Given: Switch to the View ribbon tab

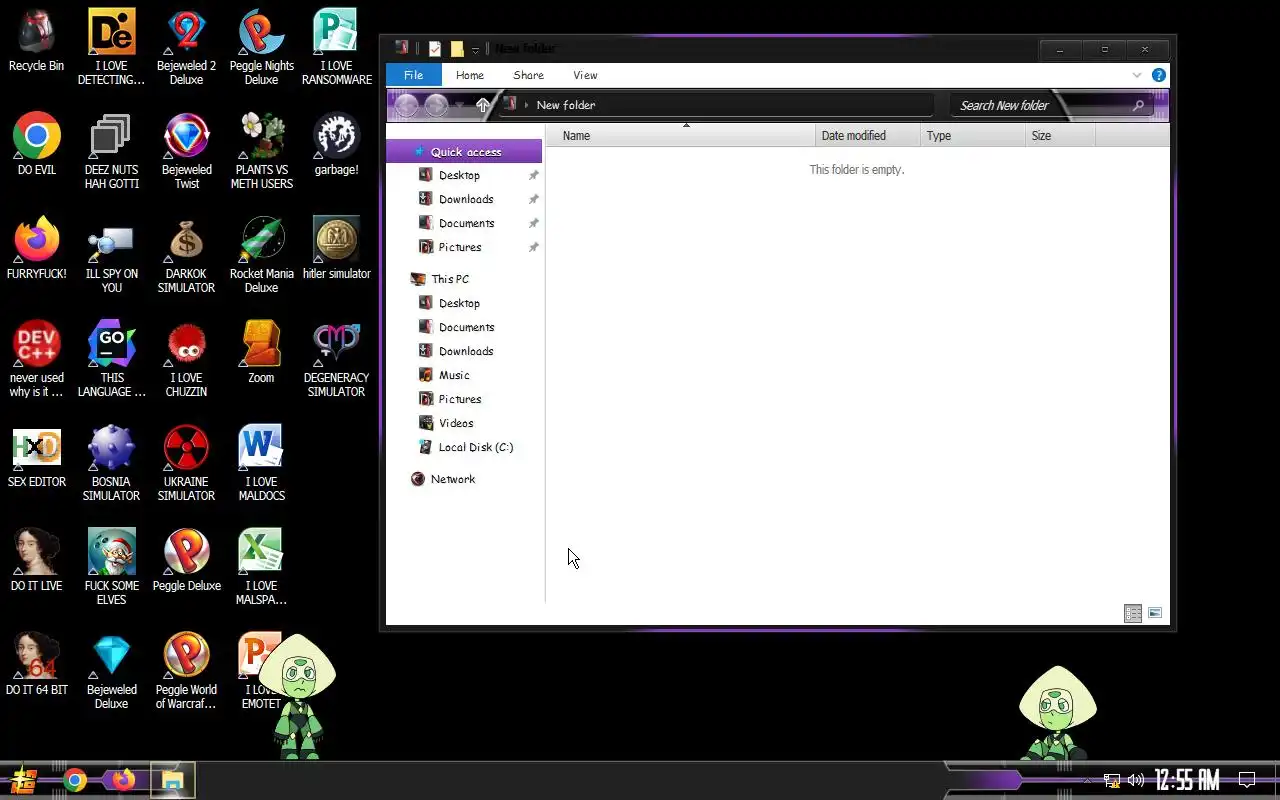Looking at the screenshot, I should pyautogui.click(x=585, y=75).
